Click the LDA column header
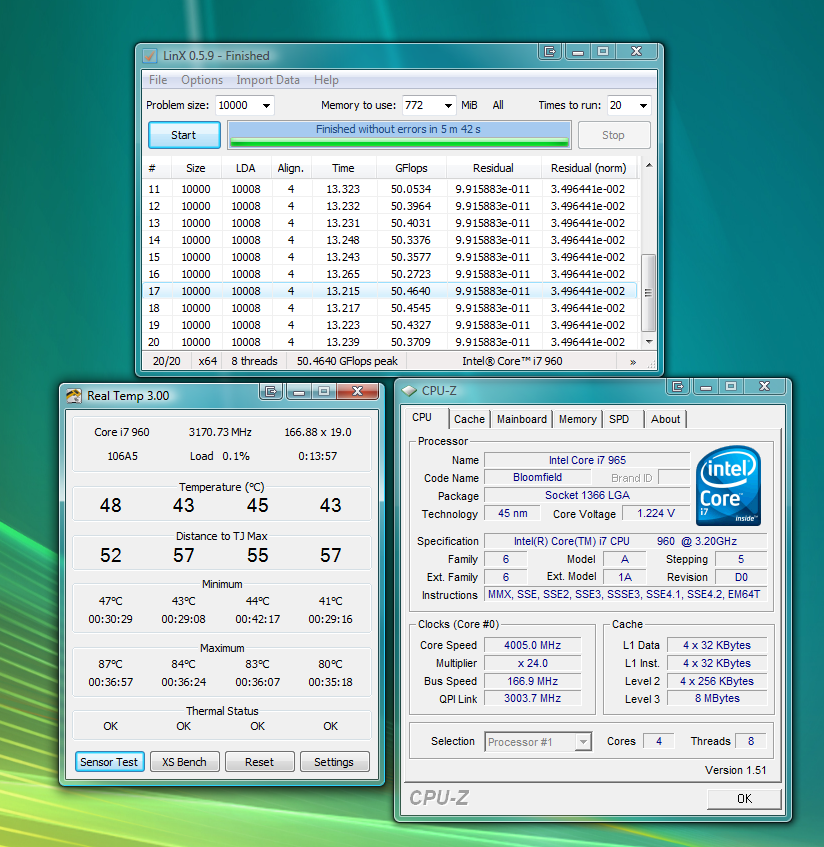This screenshot has height=847, width=824. pos(246,168)
